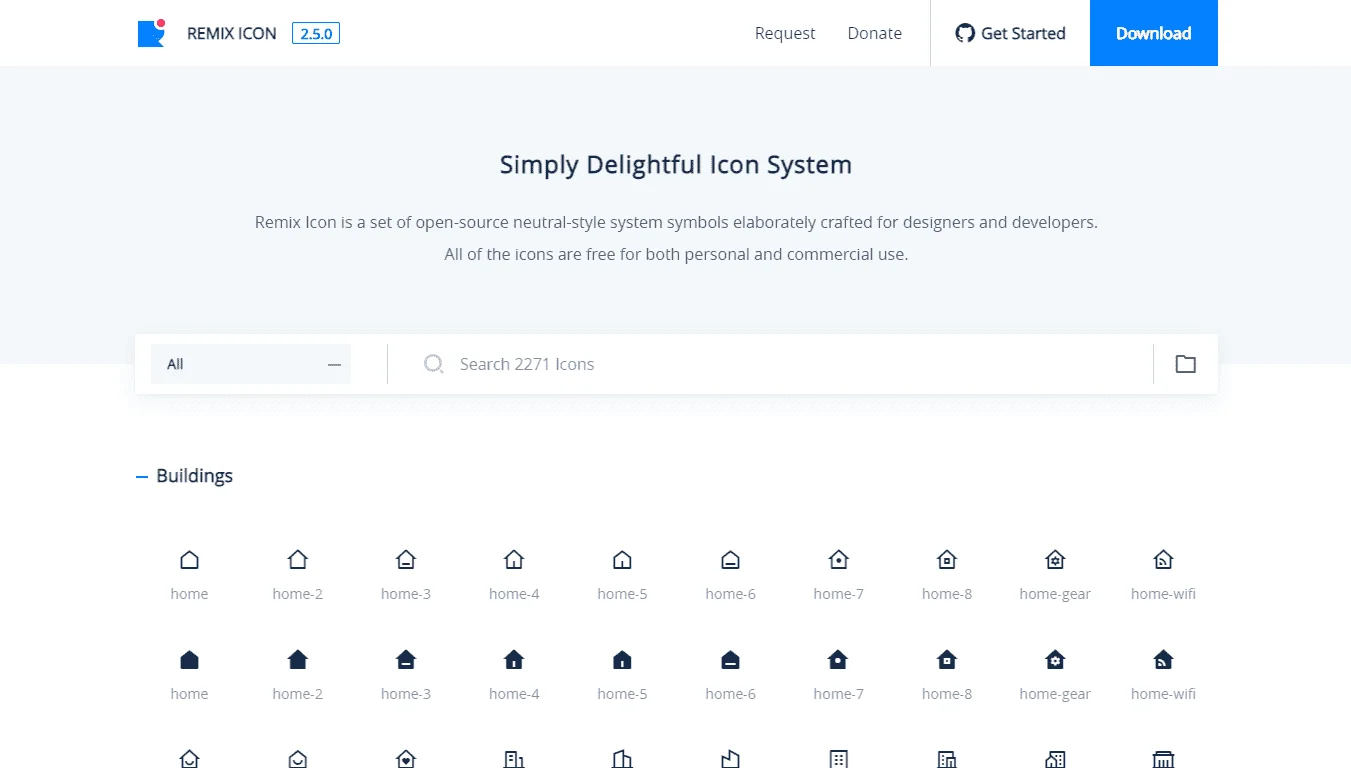Image resolution: width=1351 pixels, height=768 pixels.
Task: Open the Request page
Action: (785, 33)
